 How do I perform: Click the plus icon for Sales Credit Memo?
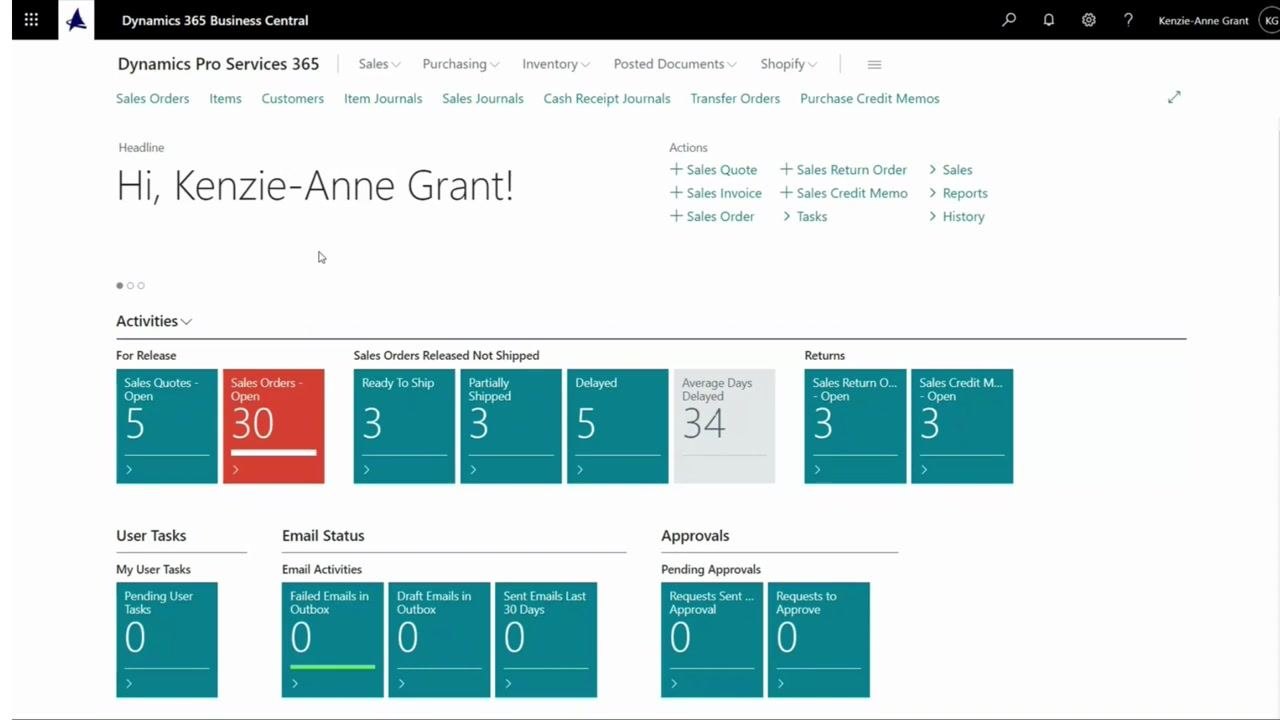coord(786,193)
